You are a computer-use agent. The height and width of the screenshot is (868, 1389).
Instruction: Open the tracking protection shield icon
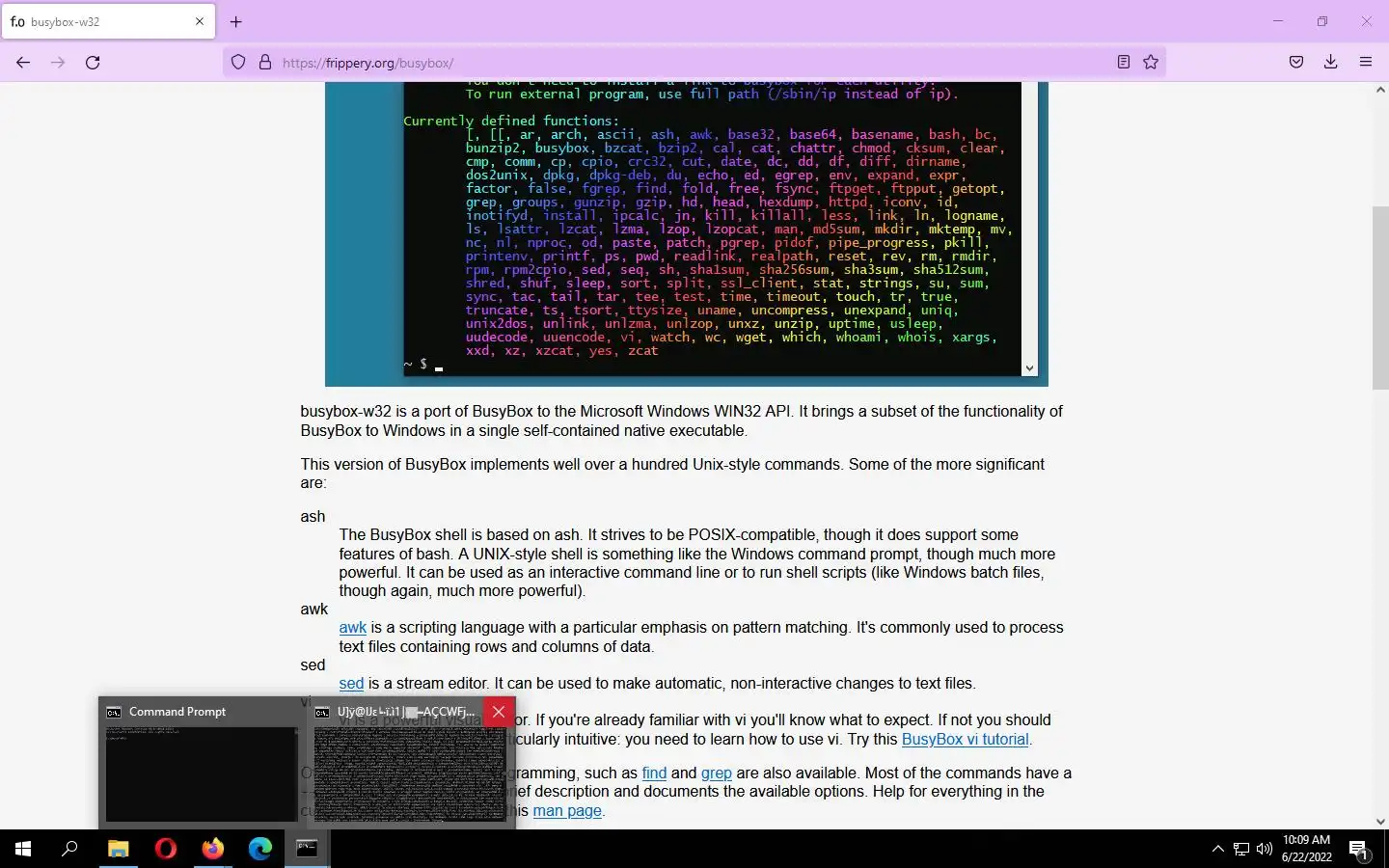[238, 63]
